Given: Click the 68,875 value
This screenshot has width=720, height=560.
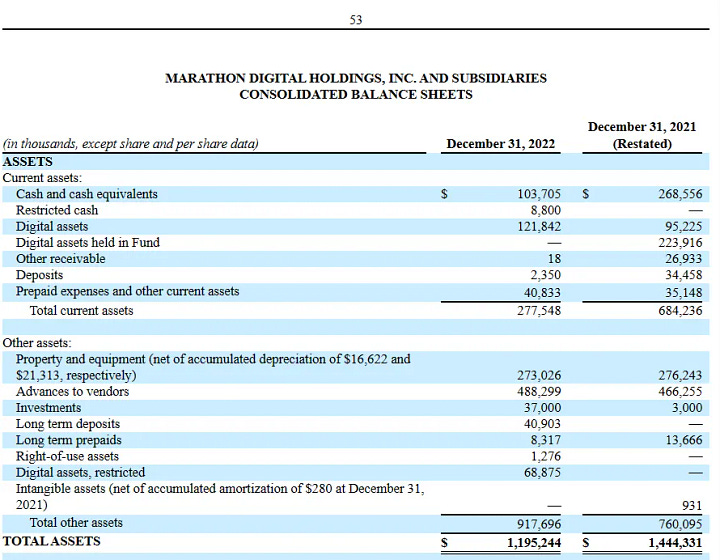Looking at the screenshot, I should [542, 472].
